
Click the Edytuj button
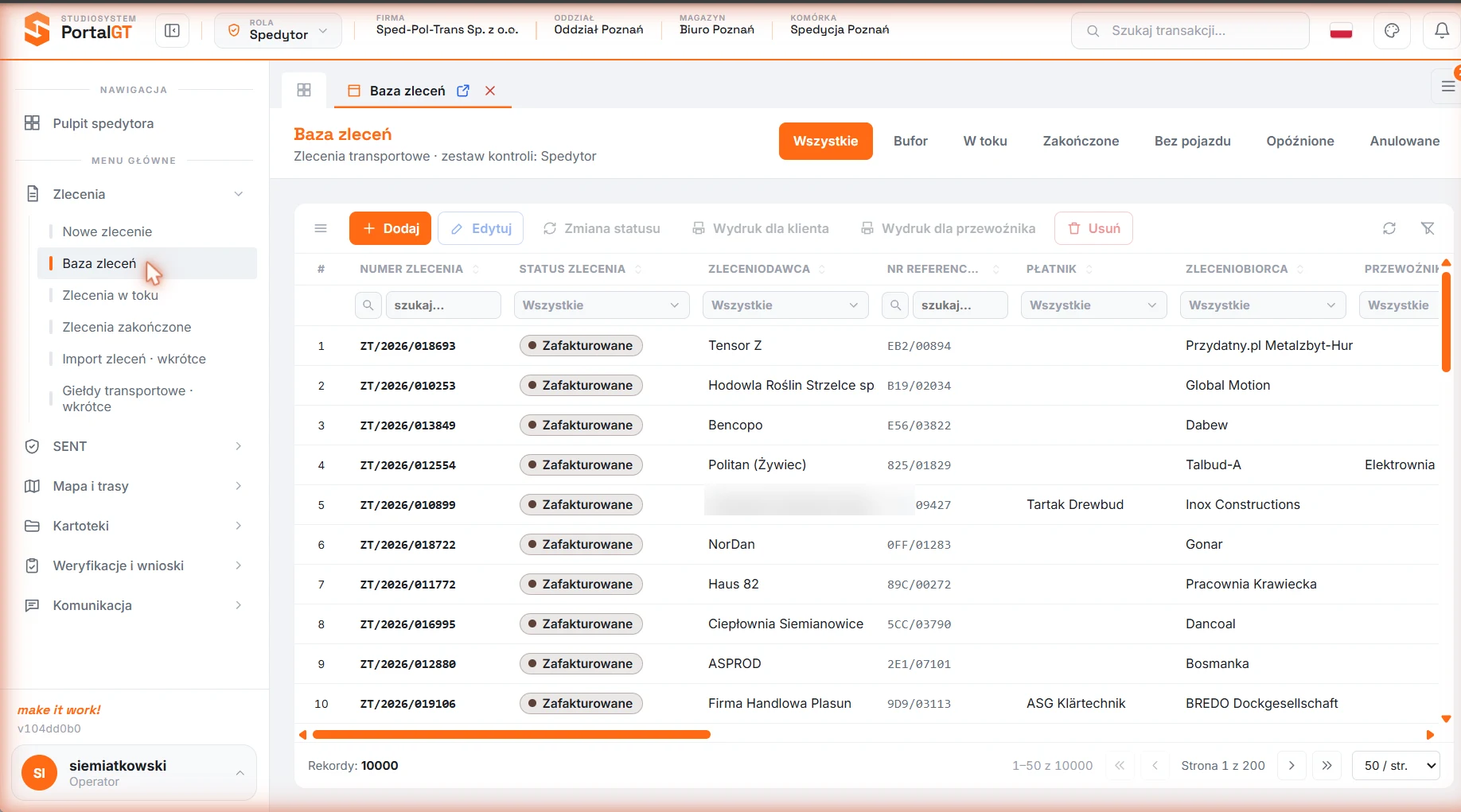[481, 228]
